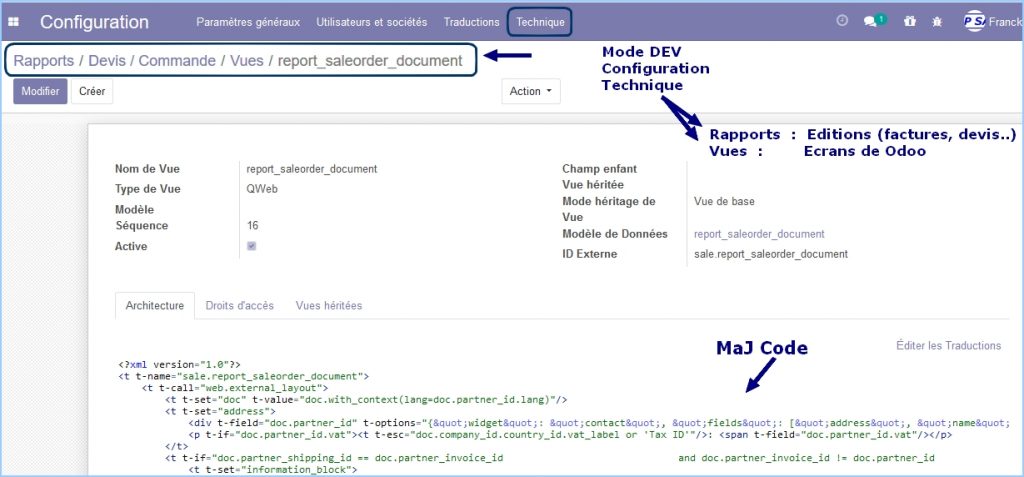
Task: Click the Modèle field label
Action: tap(134, 210)
